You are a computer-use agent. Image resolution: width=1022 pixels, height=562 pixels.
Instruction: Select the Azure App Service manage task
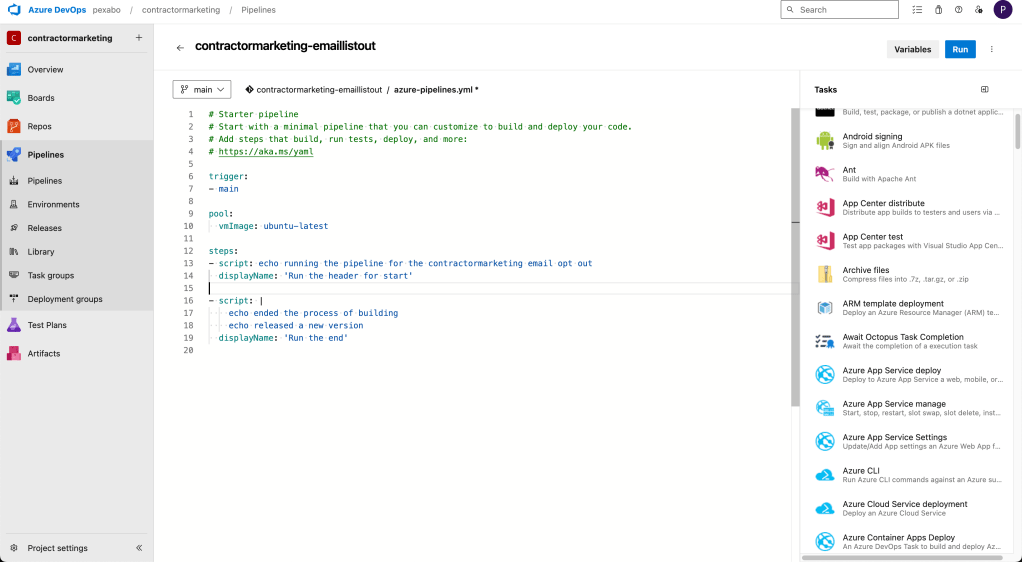pyautogui.click(x=909, y=408)
